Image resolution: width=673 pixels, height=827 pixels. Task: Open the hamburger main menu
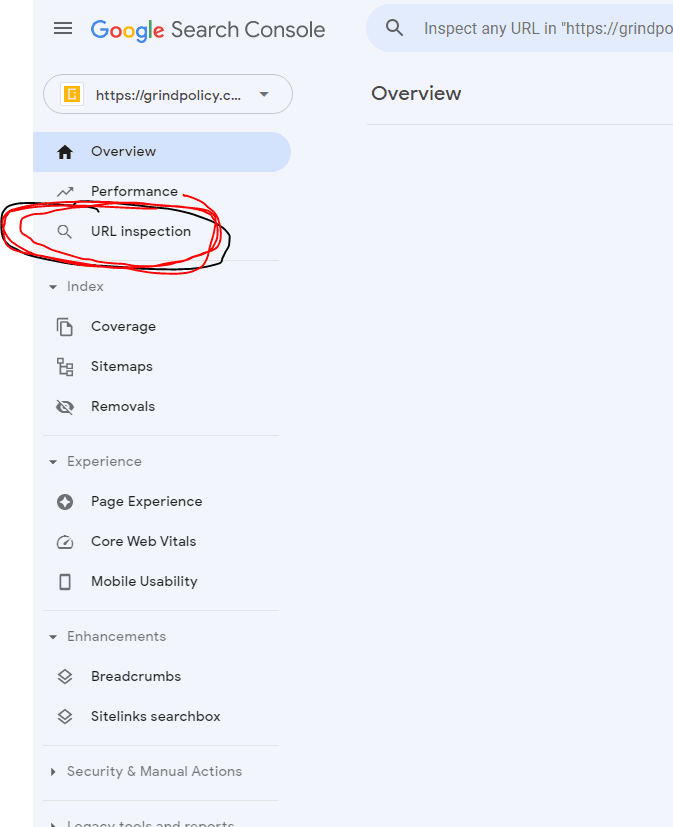click(63, 28)
